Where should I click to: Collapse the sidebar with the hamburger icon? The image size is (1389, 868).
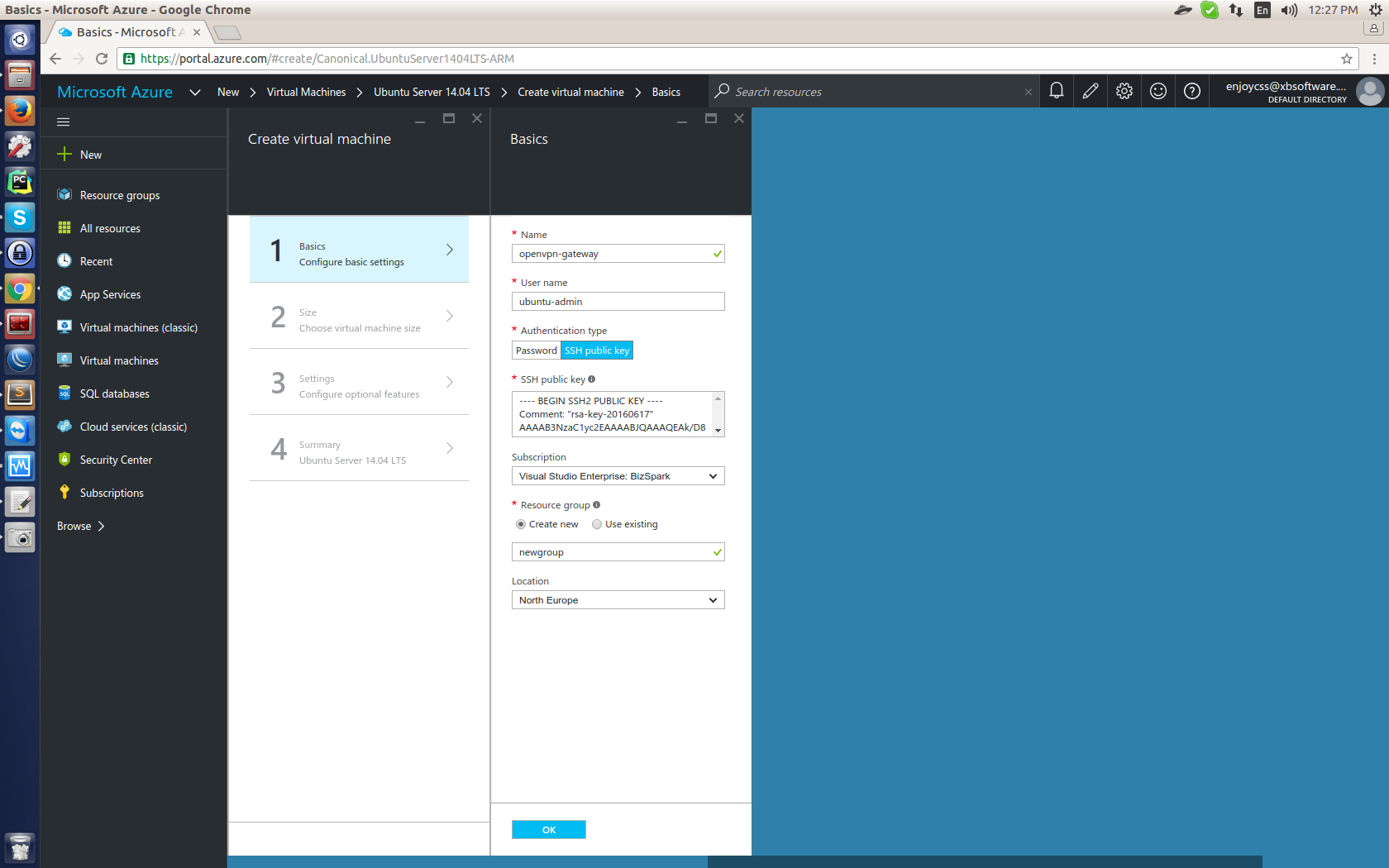(x=63, y=121)
